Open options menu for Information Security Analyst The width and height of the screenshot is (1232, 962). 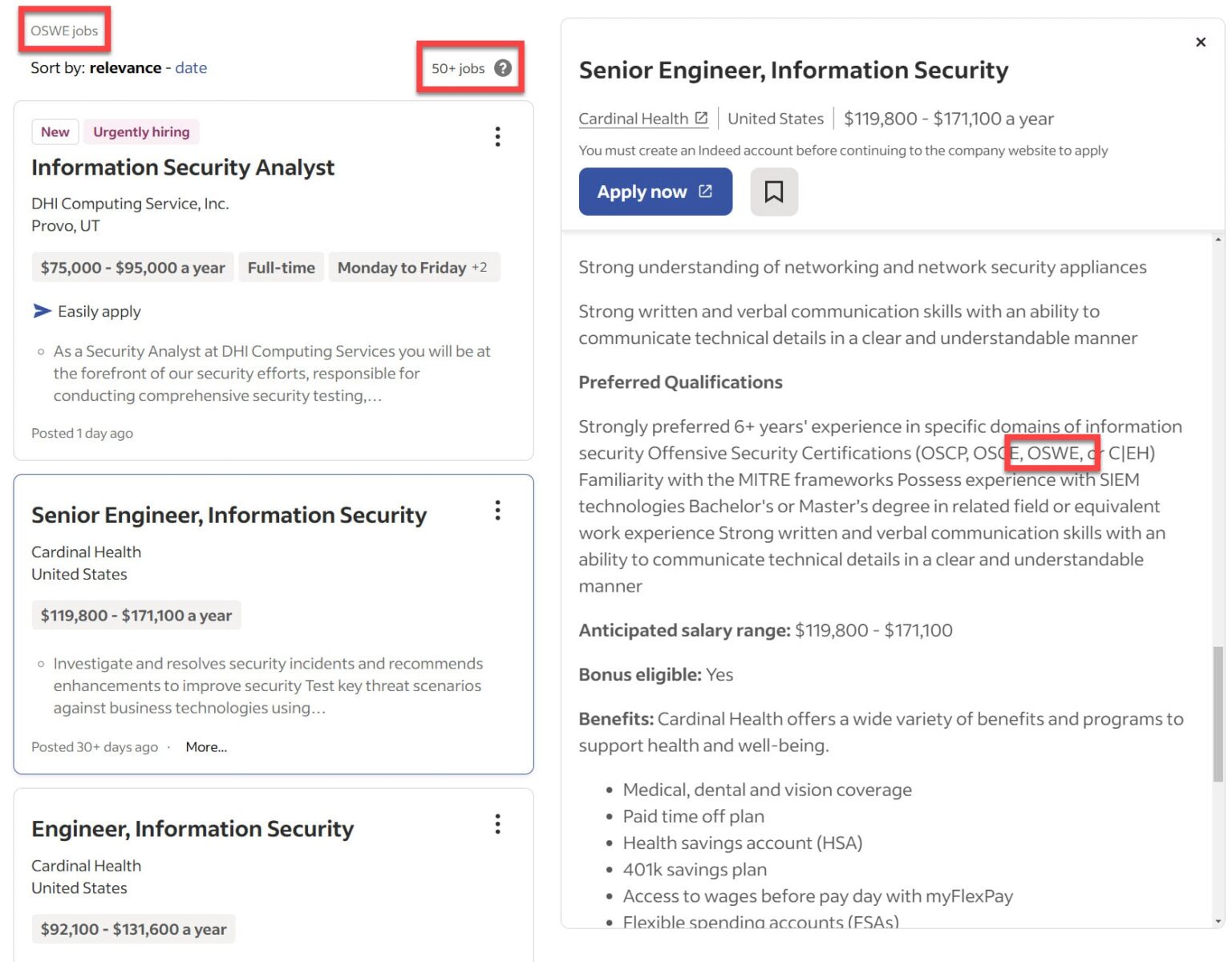pyautogui.click(x=498, y=136)
